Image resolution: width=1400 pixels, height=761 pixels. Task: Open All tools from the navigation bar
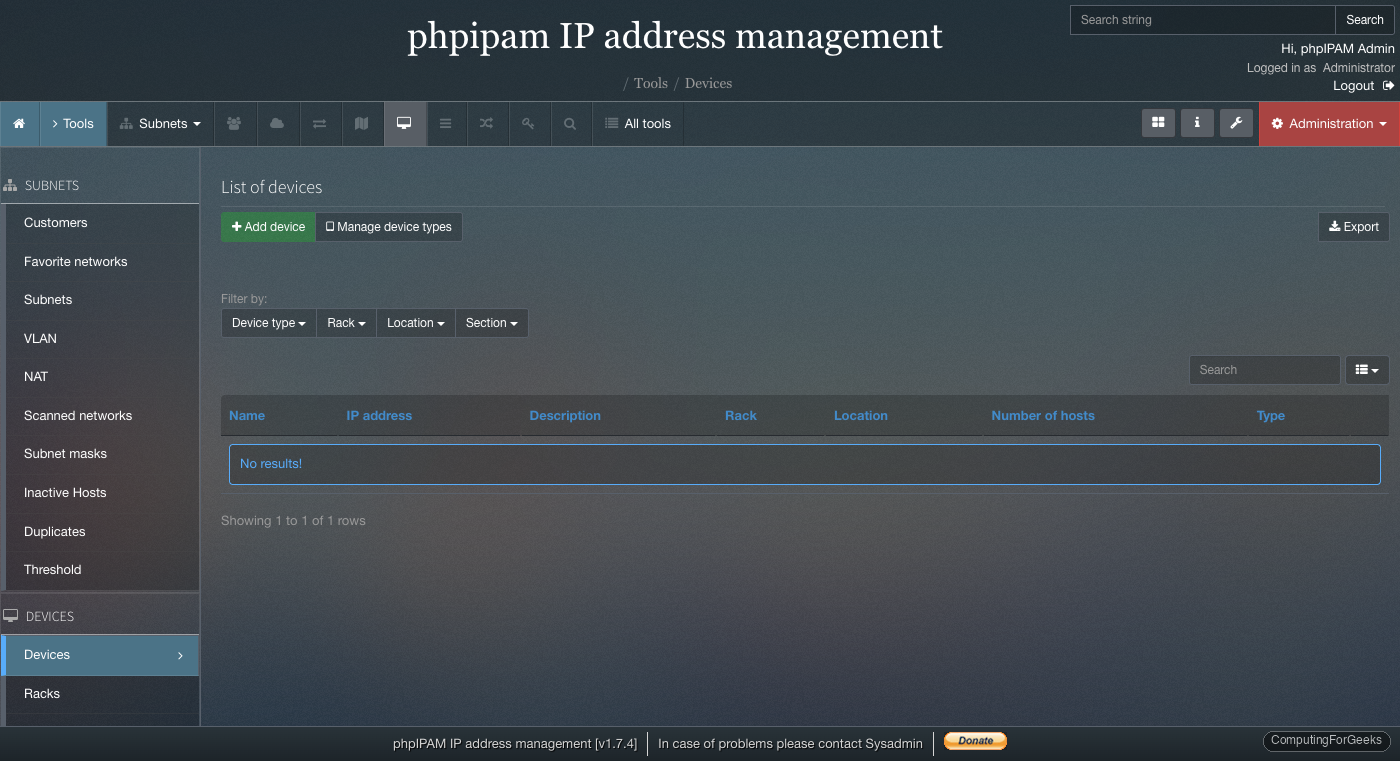coord(638,123)
